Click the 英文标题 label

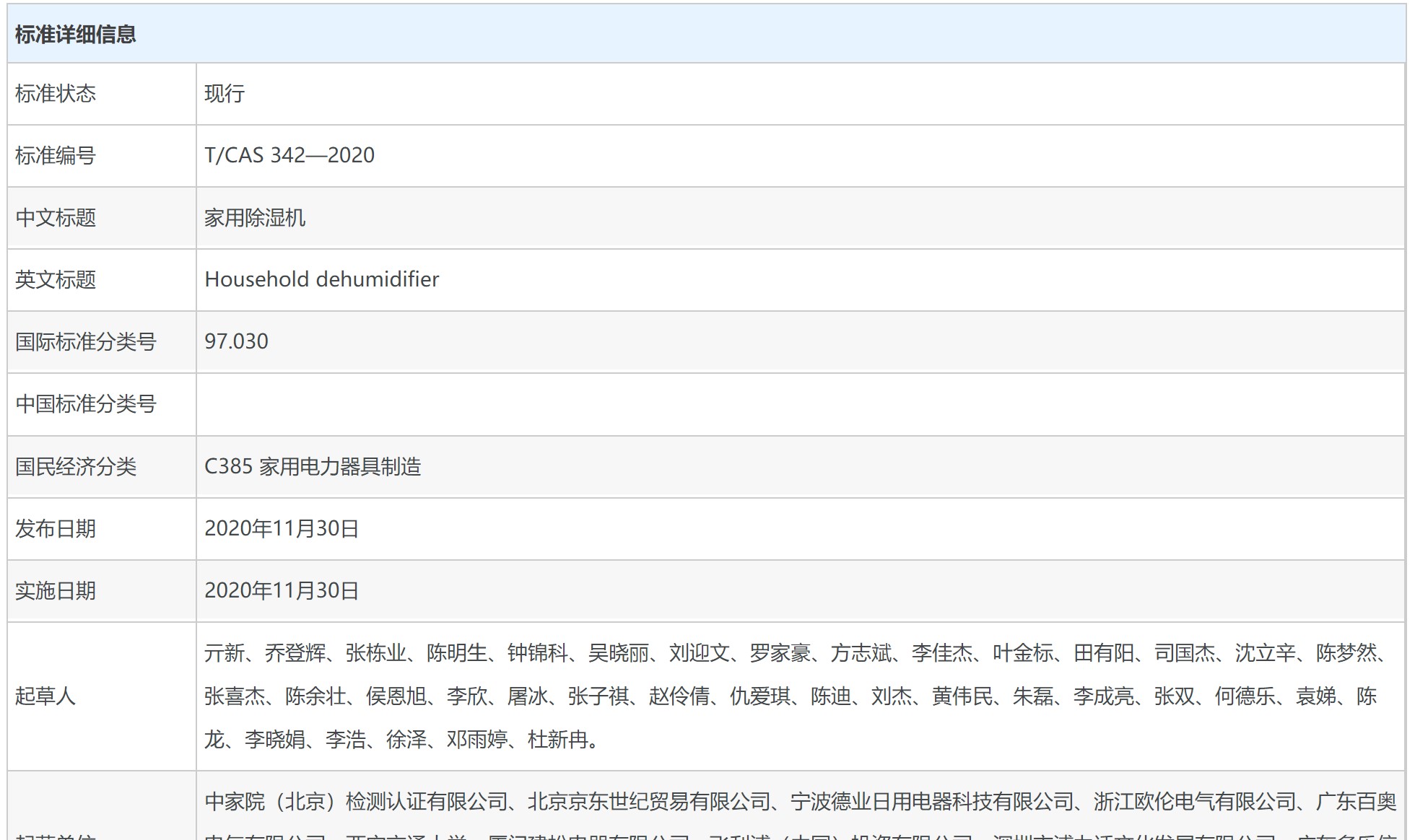tap(56, 280)
